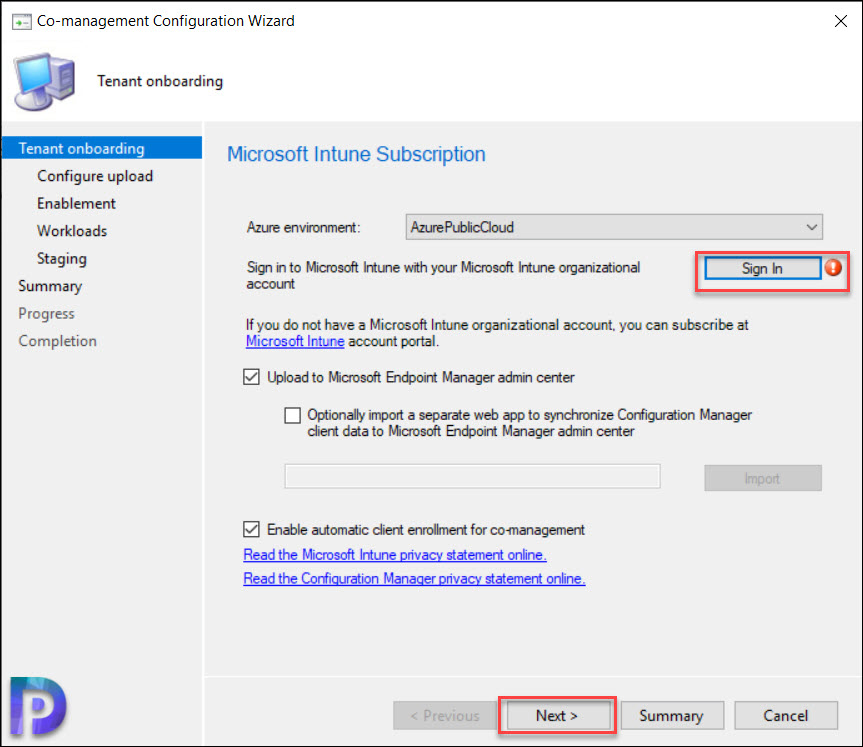Click the AzurePublicCloud dropdown arrow

(x=811, y=227)
